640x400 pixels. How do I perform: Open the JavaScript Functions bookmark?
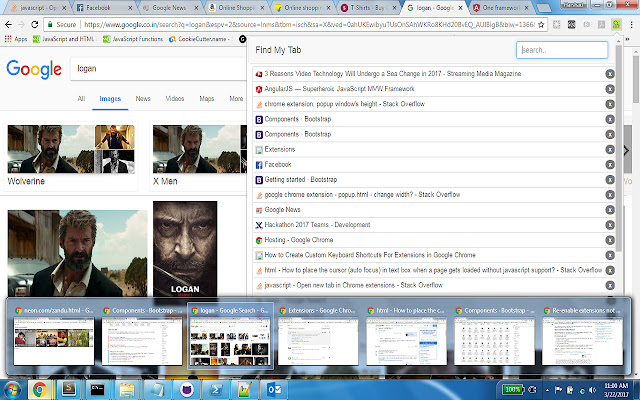click(133, 39)
